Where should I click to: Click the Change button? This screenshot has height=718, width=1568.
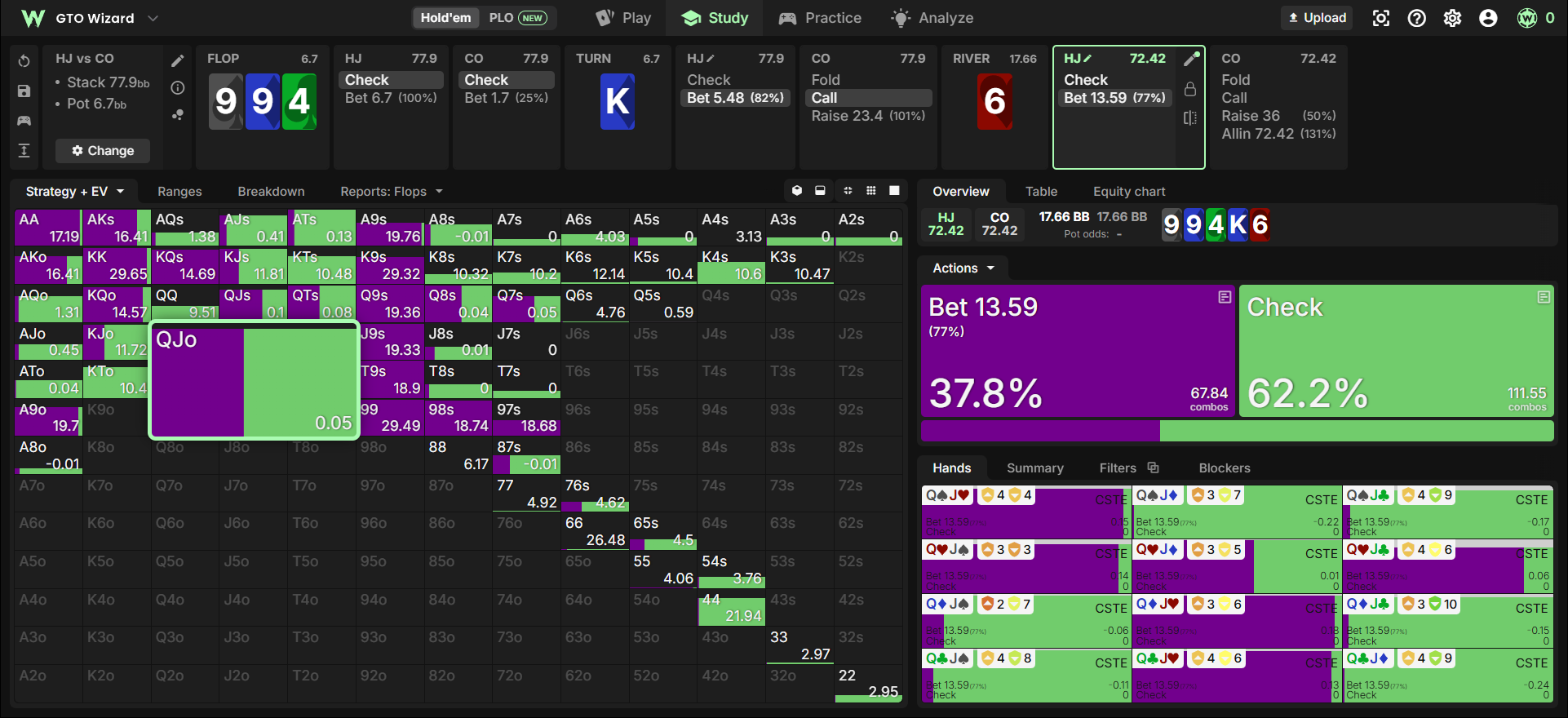(x=103, y=150)
